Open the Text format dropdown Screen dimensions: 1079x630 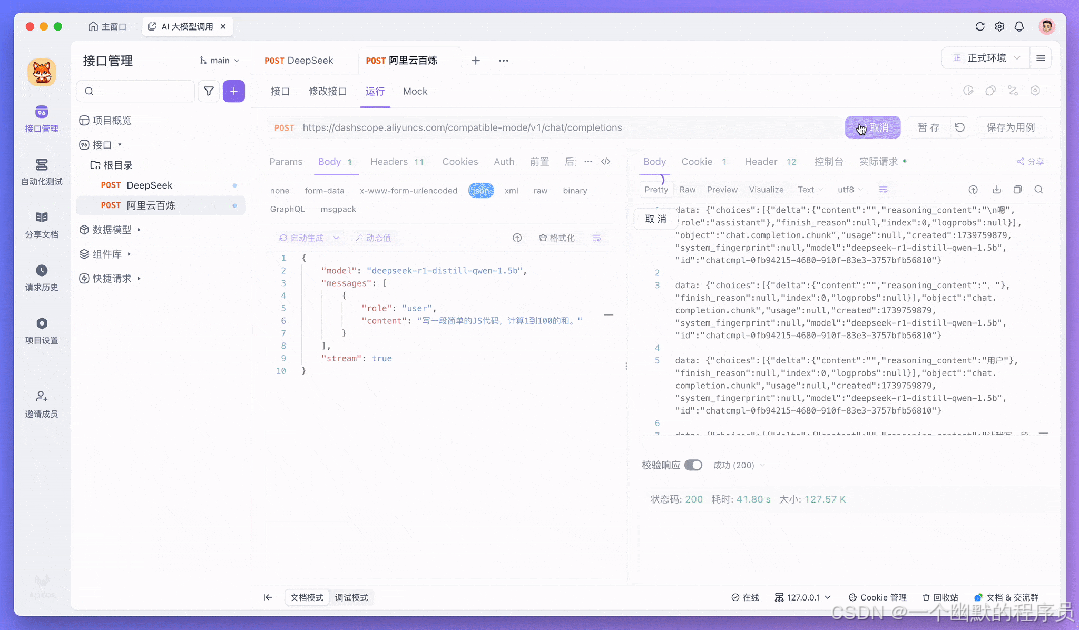click(x=810, y=189)
